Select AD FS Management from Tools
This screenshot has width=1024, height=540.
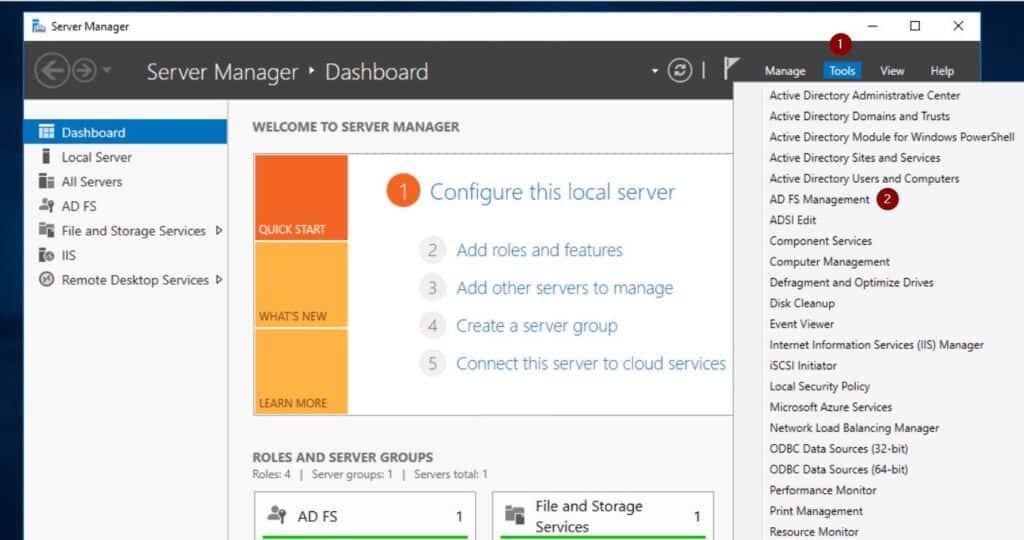[x=820, y=200]
